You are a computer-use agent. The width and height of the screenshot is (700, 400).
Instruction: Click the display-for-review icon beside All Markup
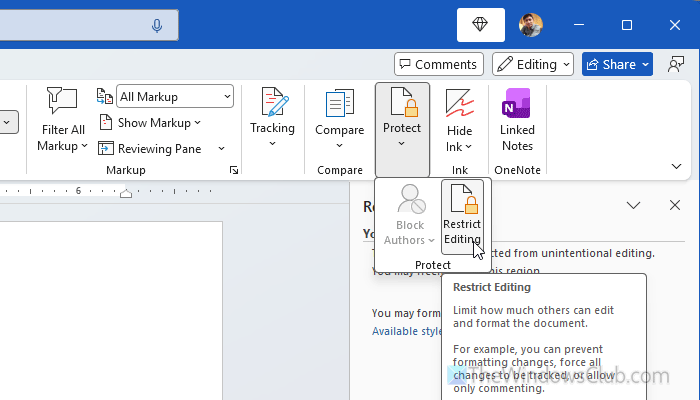point(104,96)
